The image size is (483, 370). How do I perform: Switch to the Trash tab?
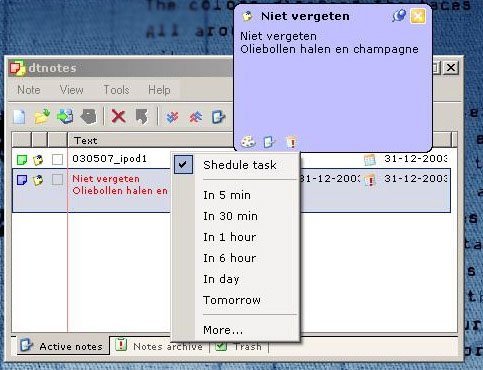(x=239, y=346)
